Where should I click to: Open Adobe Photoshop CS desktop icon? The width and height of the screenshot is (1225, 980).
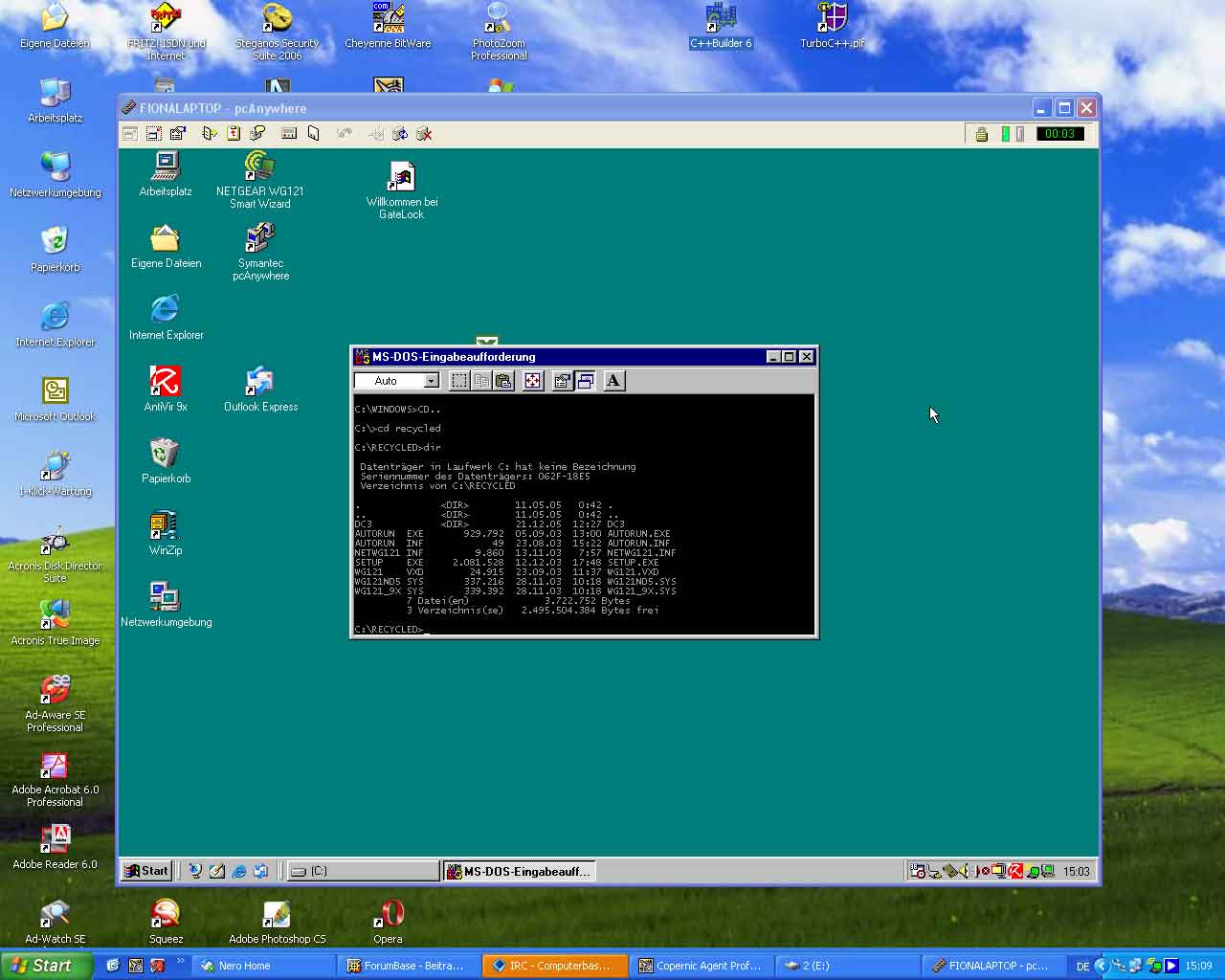tap(277, 921)
